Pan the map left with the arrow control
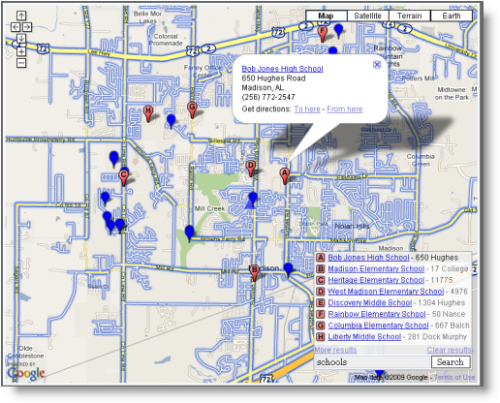The width and height of the screenshot is (500, 403). pyautogui.click(x=16, y=27)
